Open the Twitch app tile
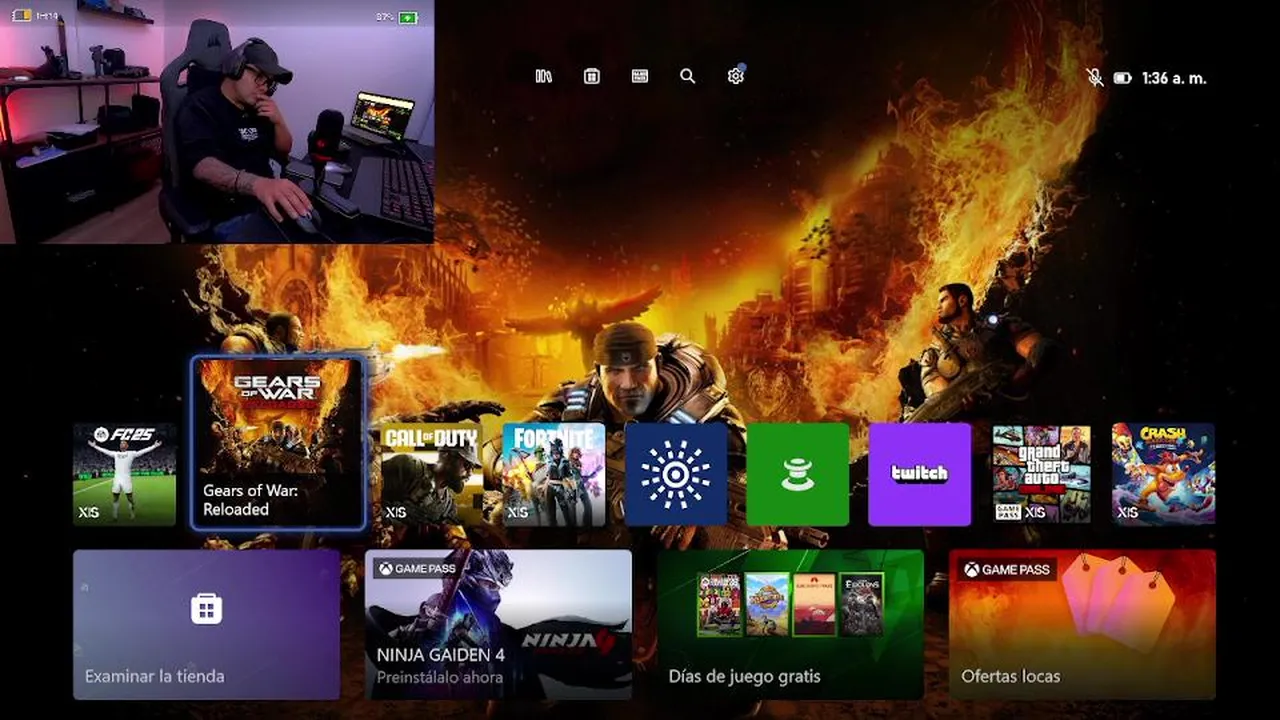This screenshot has height=720, width=1280. coord(920,474)
